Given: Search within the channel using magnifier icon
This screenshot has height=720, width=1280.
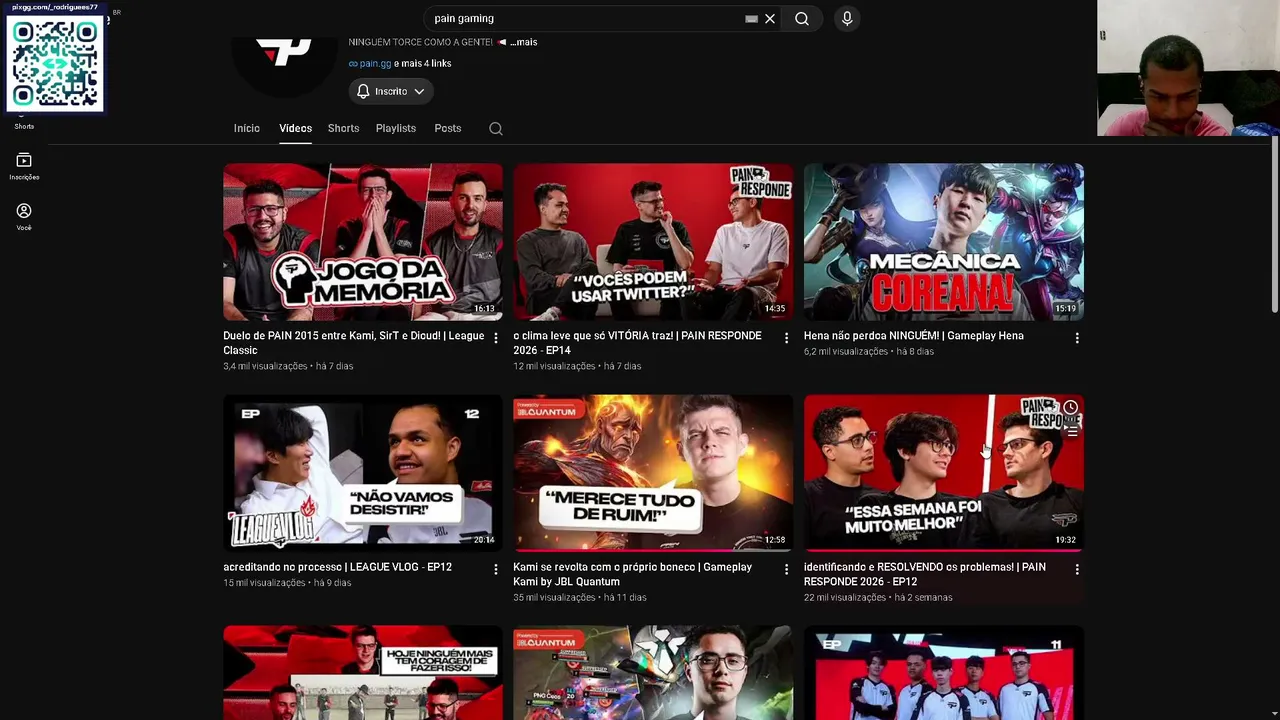Looking at the screenshot, I should point(496,128).
